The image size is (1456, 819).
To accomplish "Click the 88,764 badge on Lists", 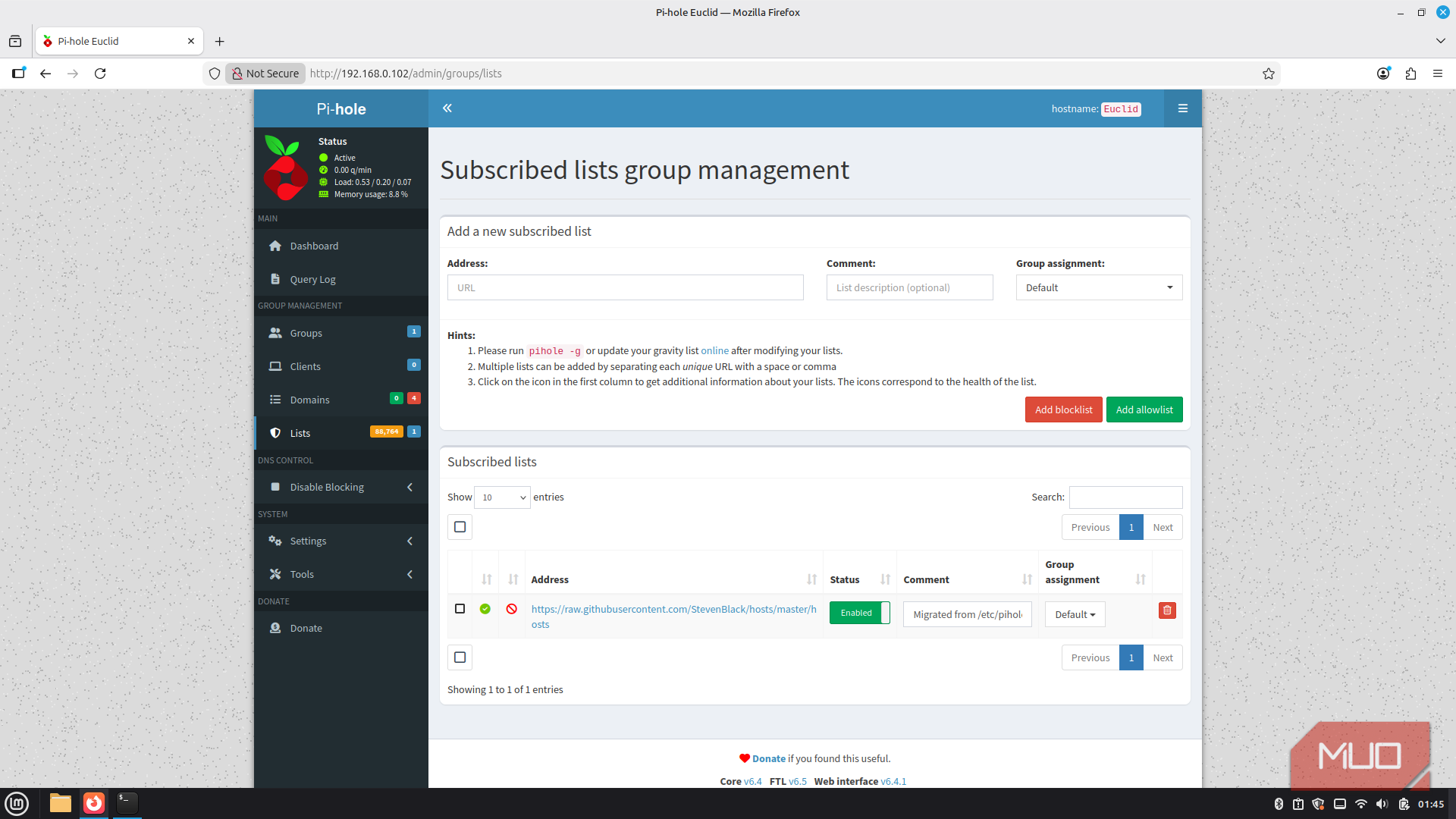I will pyautogui.click(x=387, y=431).
